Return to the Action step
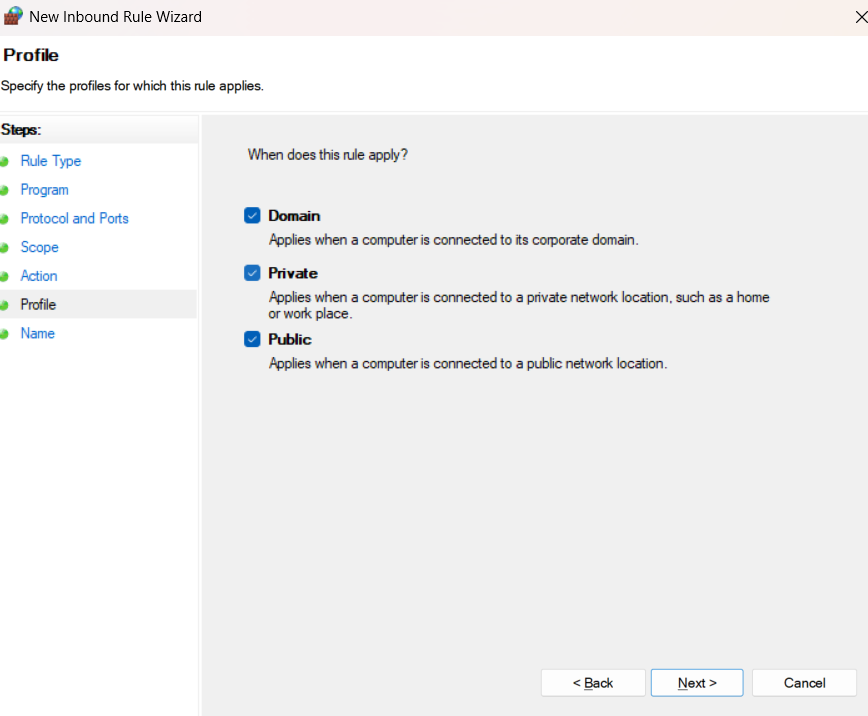The width and height of the screenshot is (868, 716). pos(39,276)
